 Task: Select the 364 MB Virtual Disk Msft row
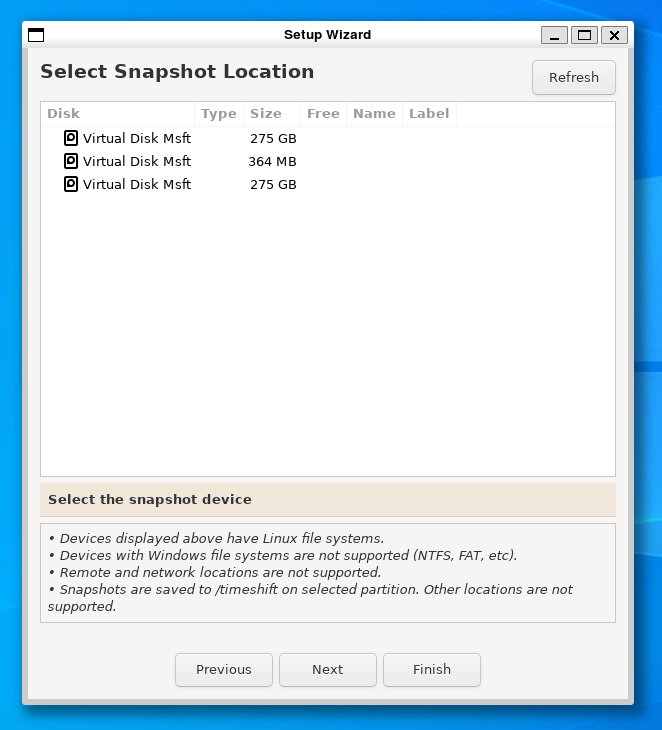[x=328, y=162]
